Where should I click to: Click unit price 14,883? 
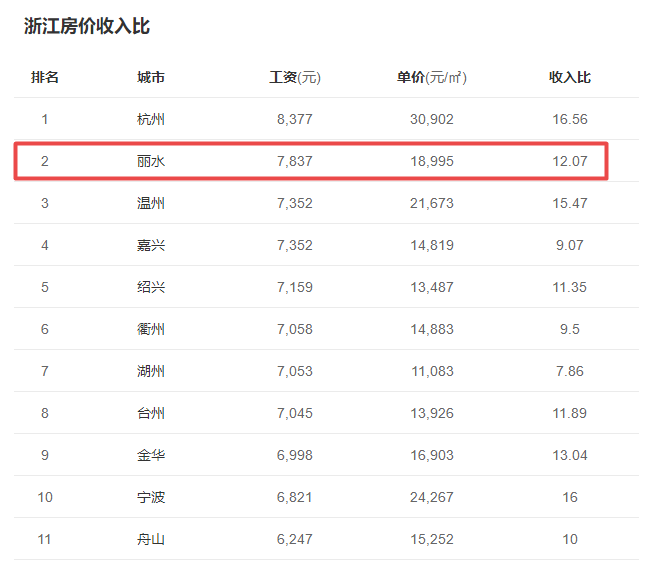(x=432, y=329)
